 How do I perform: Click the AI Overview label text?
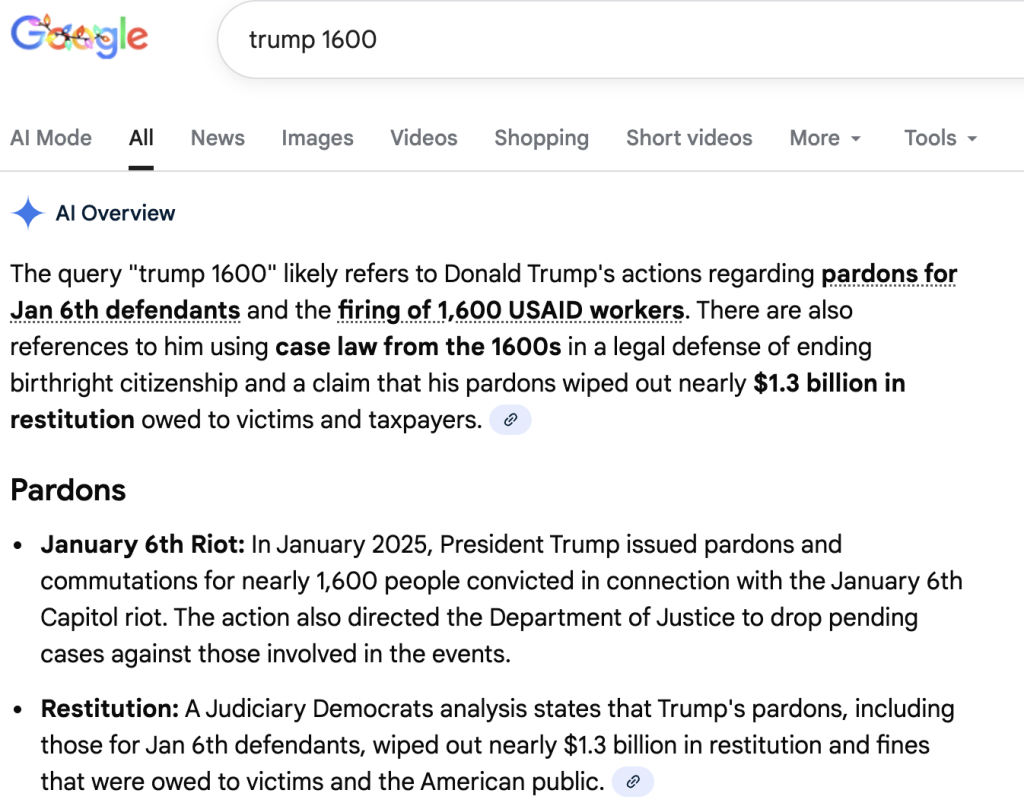tap(115, 213)
